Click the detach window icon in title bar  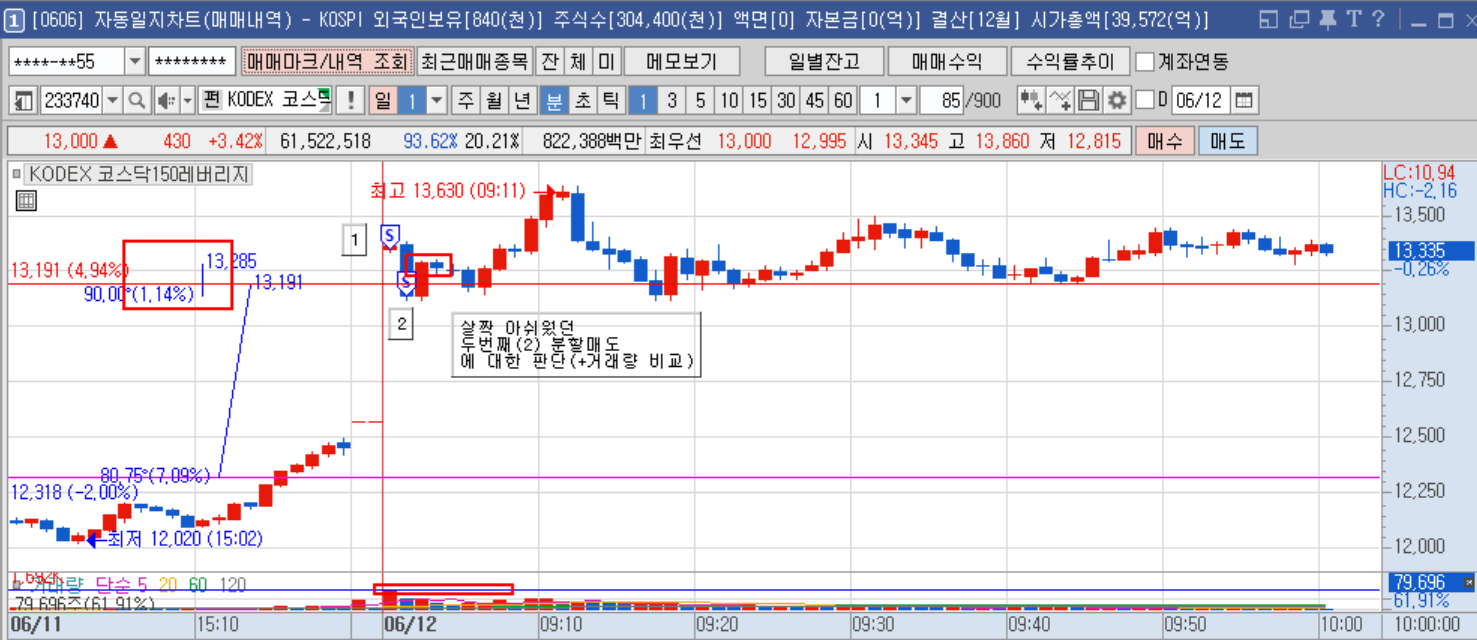point(1298,19)
